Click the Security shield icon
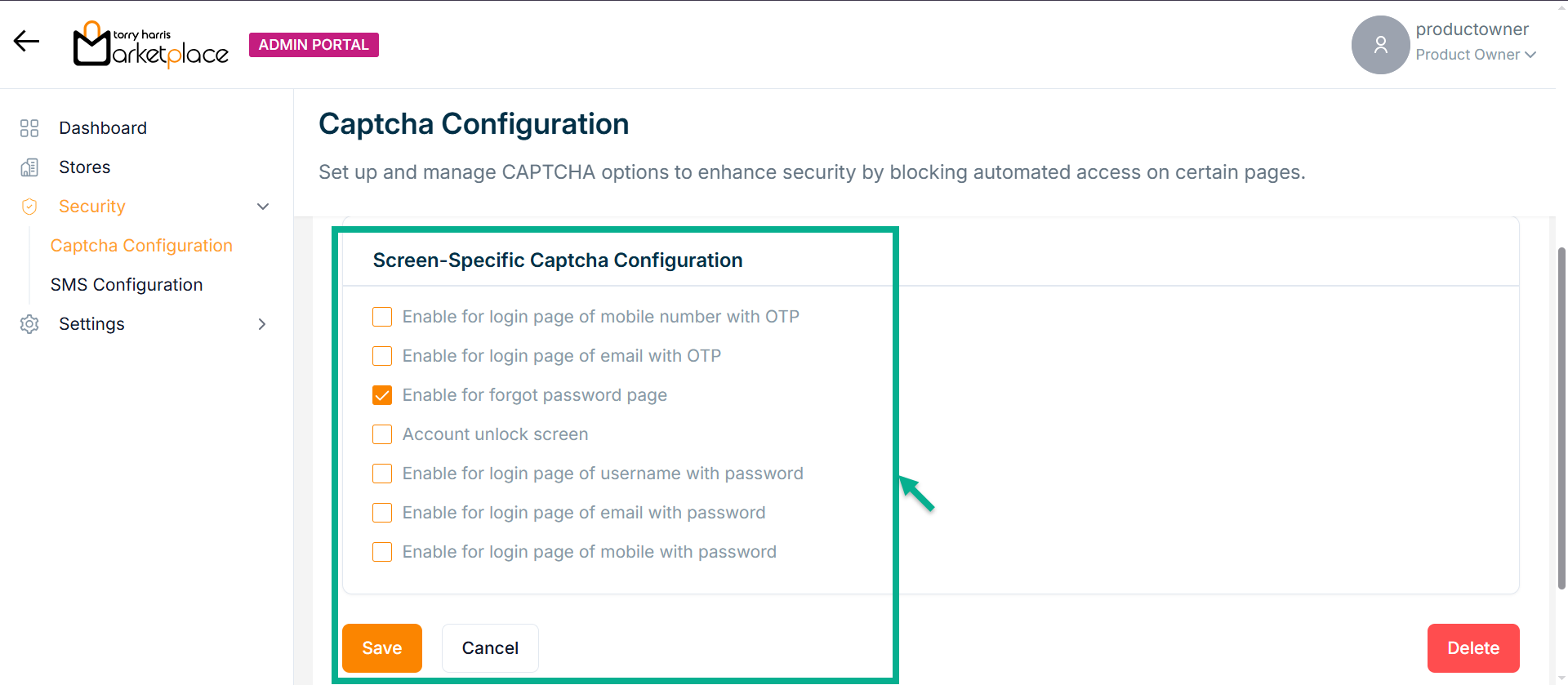Screen dimensions: 1568x685 29,207
